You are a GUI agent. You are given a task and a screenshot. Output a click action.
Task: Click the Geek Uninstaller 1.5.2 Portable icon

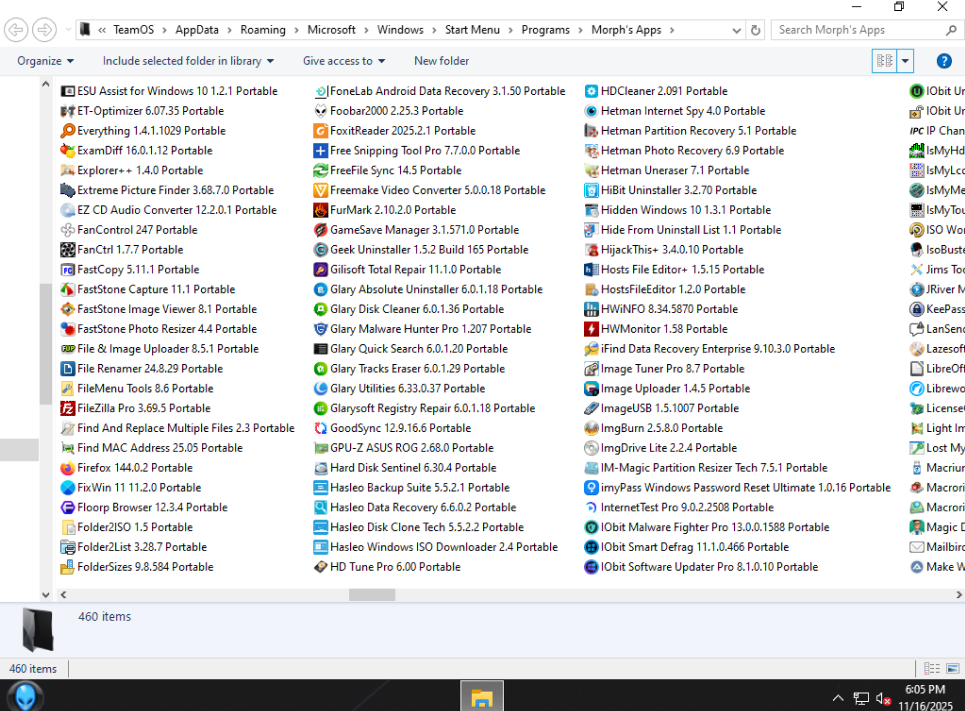click(321, 249)
